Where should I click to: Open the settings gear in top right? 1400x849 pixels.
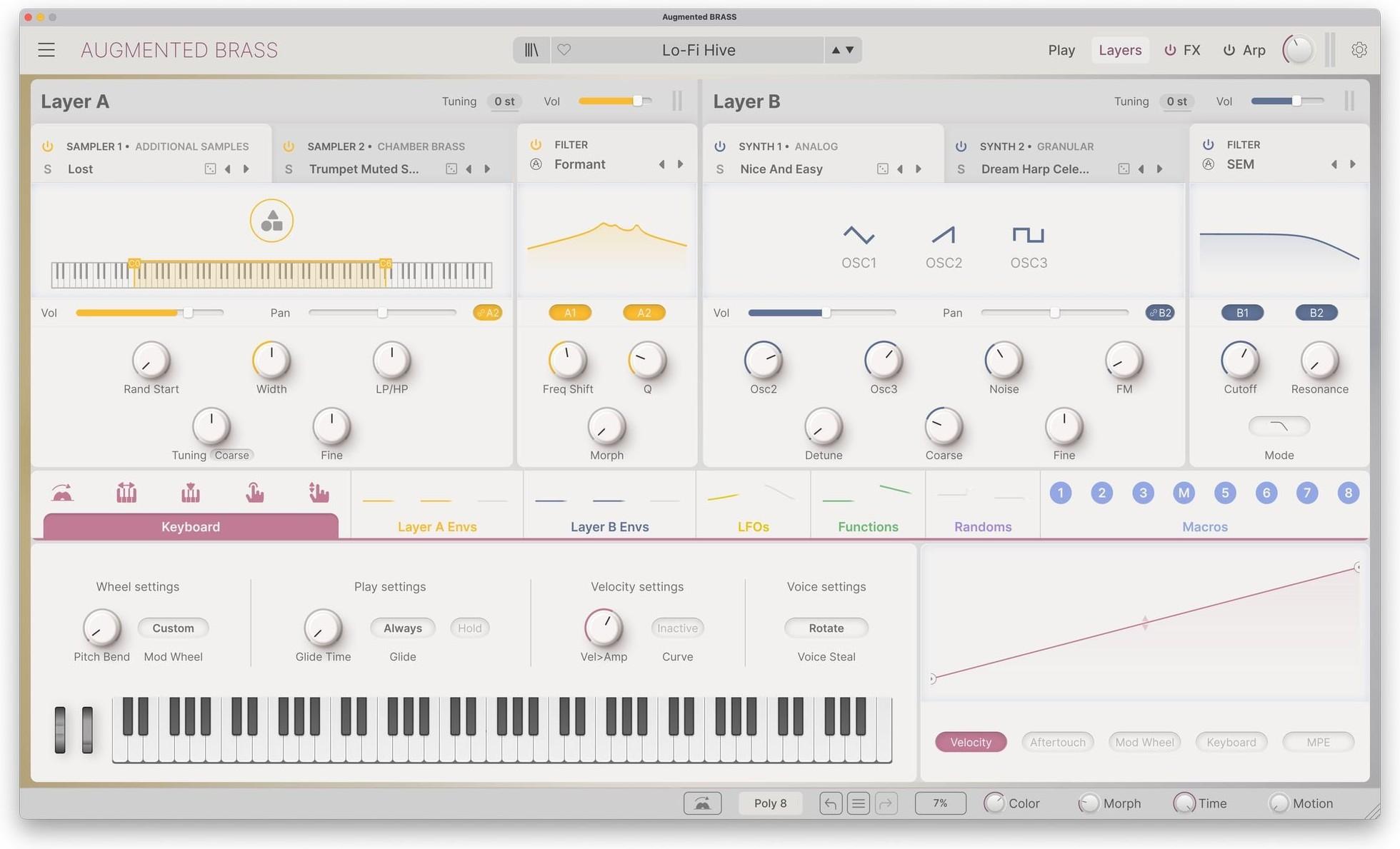pyautogui.click(x=1360, y=49)
